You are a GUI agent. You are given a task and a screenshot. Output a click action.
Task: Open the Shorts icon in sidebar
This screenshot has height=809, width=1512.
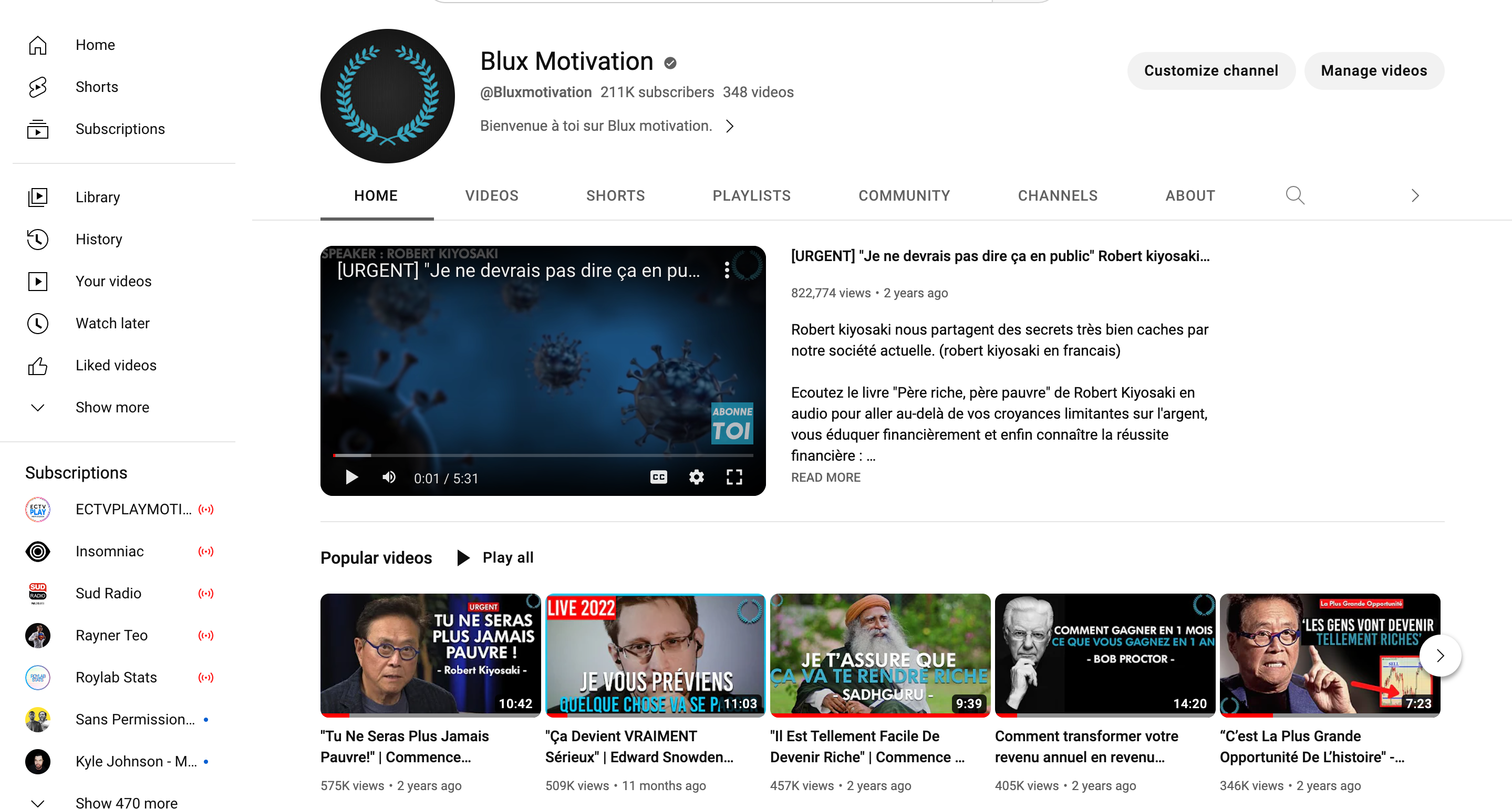pos(38,87)
